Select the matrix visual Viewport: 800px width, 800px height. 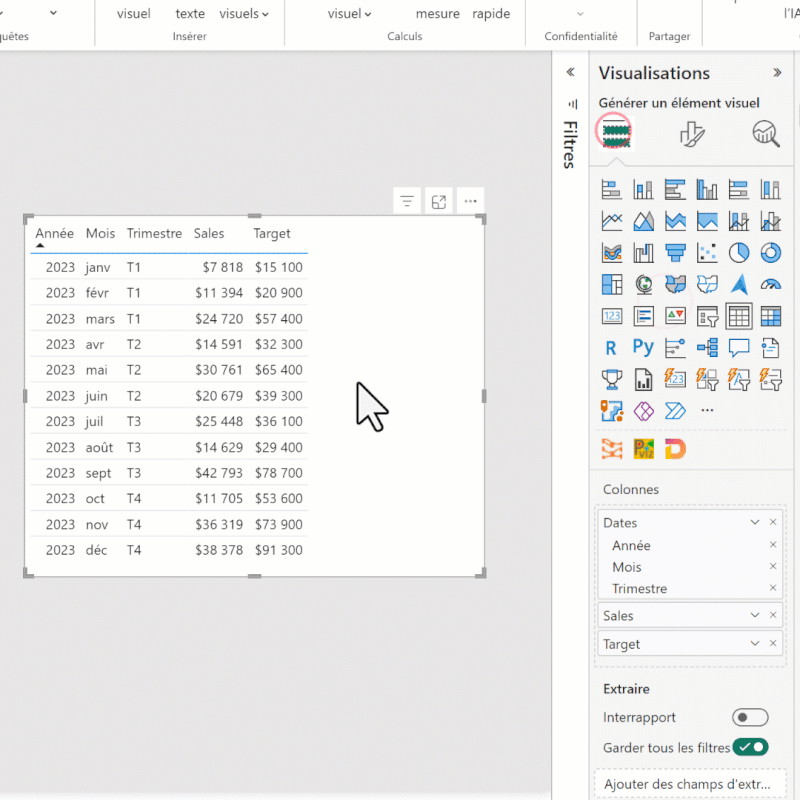[770, 316]
